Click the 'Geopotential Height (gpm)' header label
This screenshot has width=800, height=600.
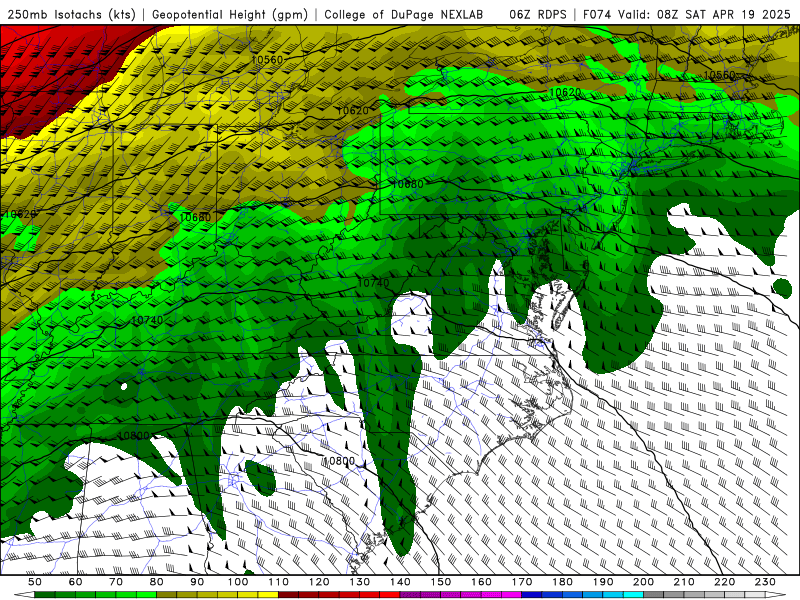click(x=230, y=14)
